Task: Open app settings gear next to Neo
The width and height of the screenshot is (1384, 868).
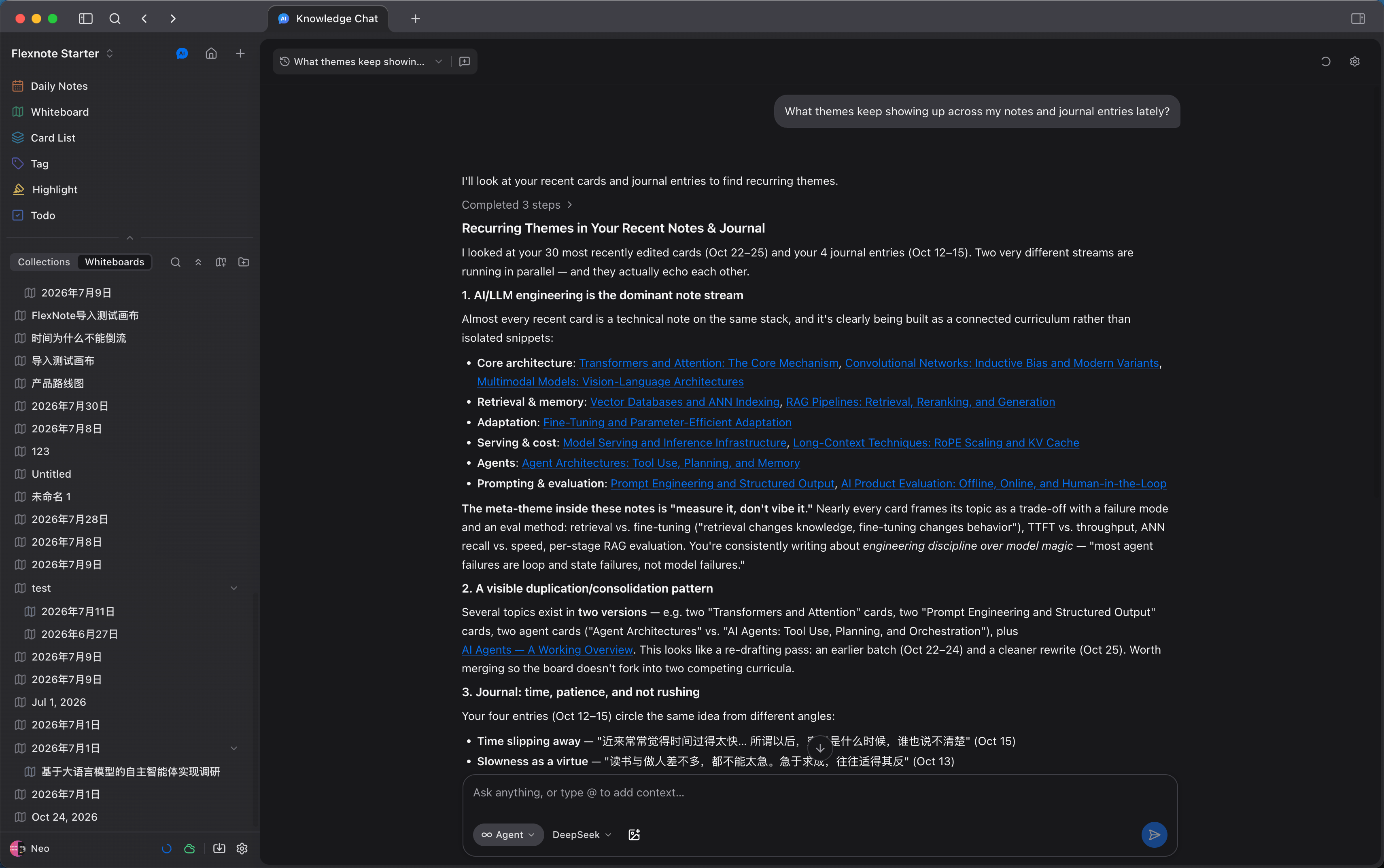Action: [242, 849]
